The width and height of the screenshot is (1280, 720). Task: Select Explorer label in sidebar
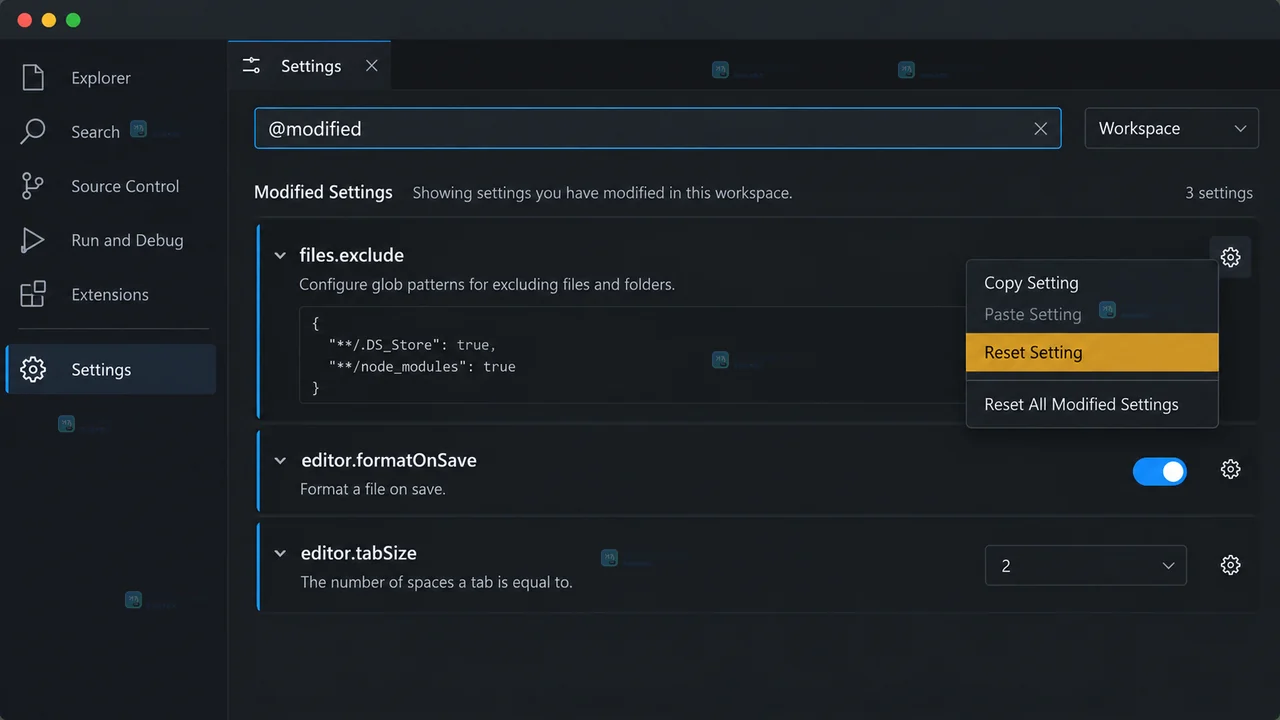click(x=101, y=78)
